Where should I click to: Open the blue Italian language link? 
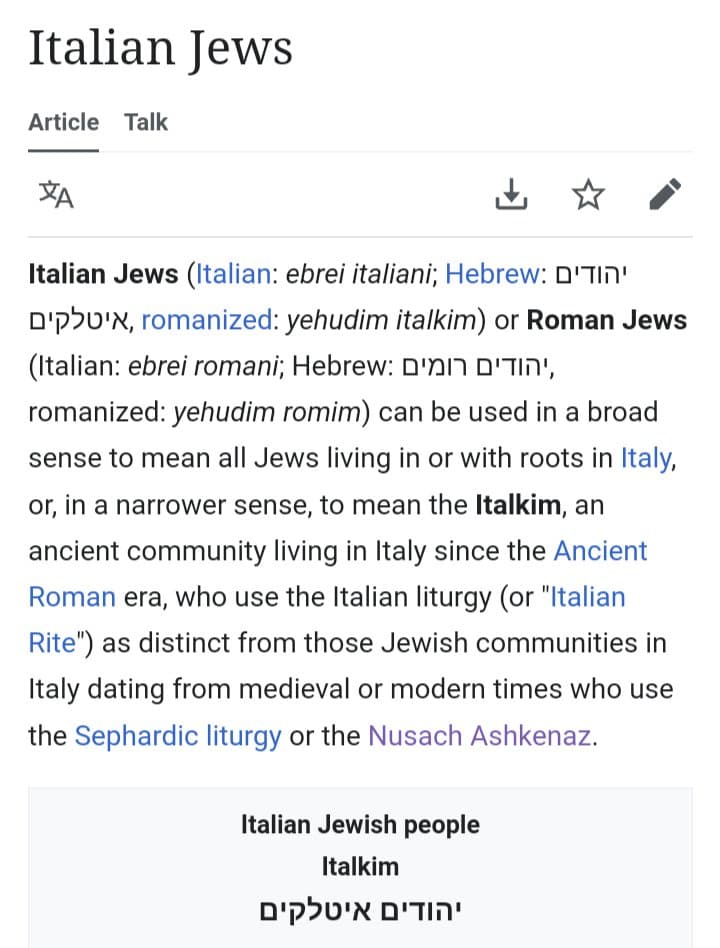click(234, 273)
